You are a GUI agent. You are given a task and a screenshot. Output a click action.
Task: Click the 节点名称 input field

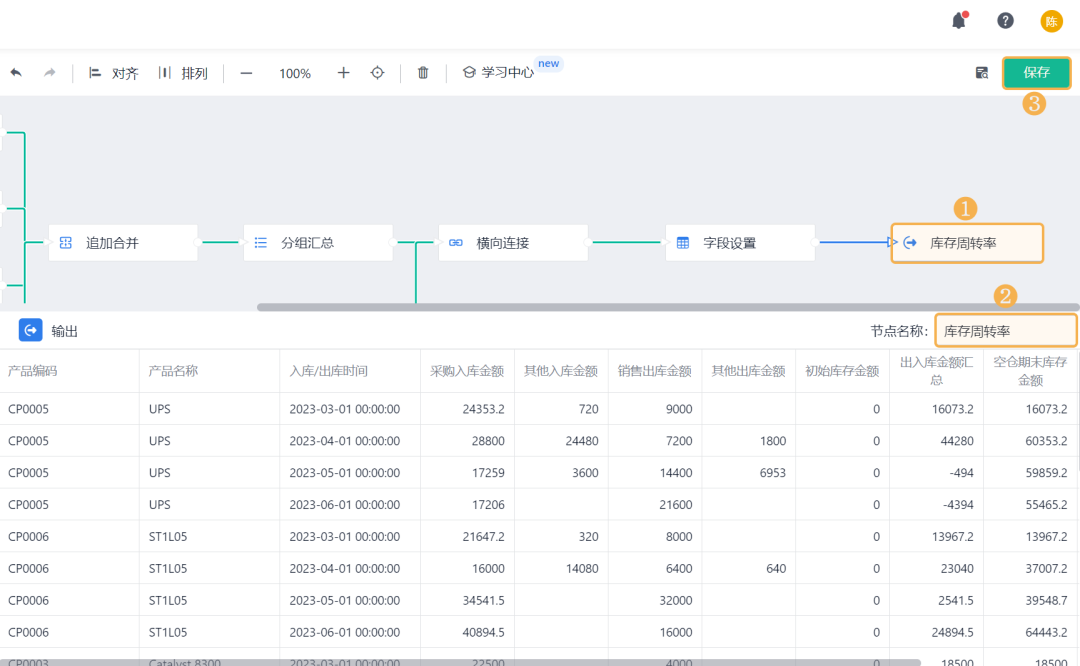coord(1006,331)
